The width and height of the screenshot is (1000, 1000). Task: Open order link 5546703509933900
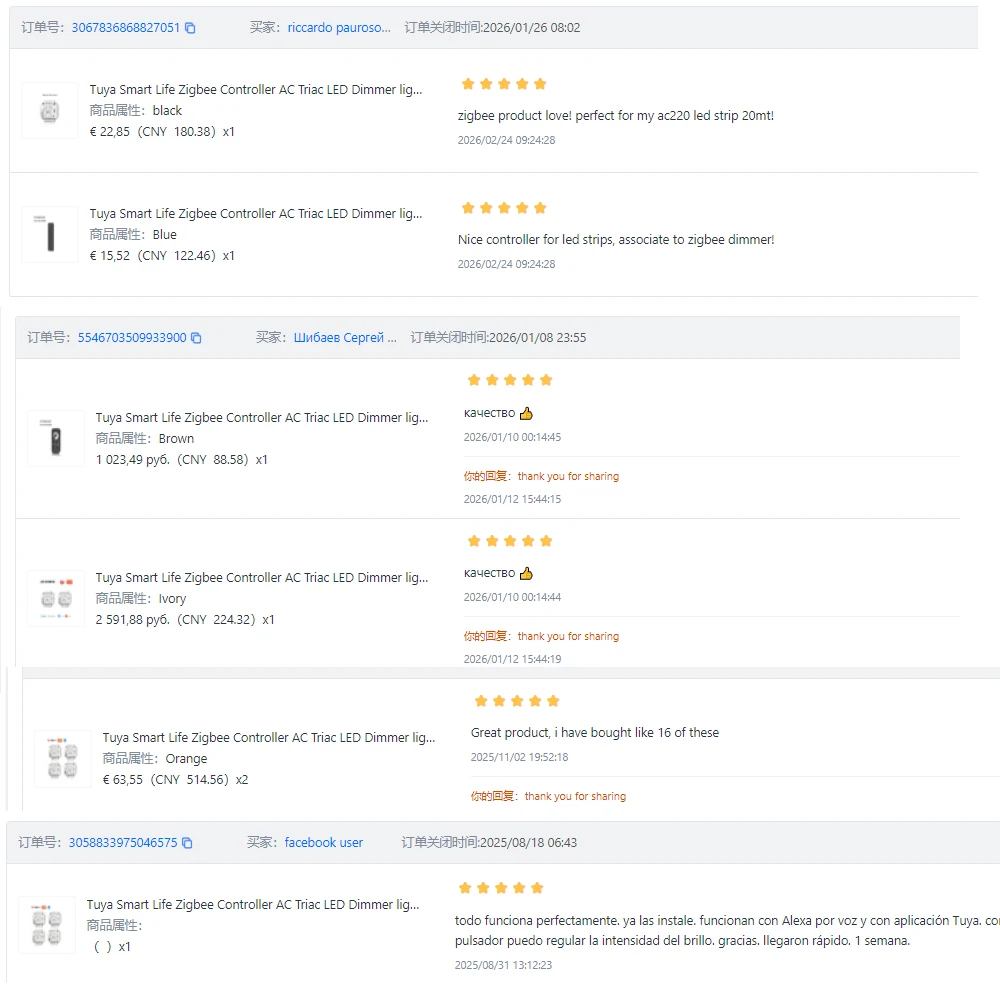click(x=132, y=337)
